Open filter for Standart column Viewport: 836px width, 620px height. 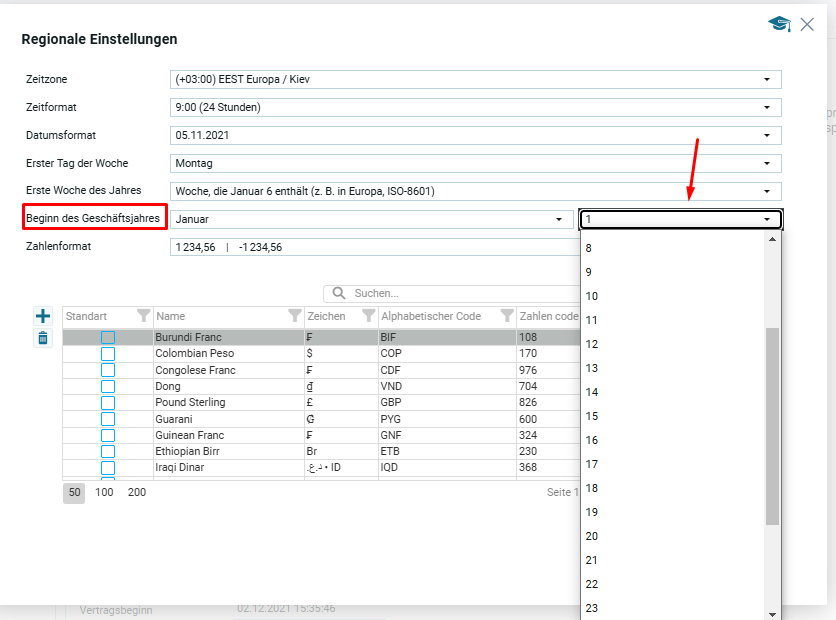tap(143, 316)
